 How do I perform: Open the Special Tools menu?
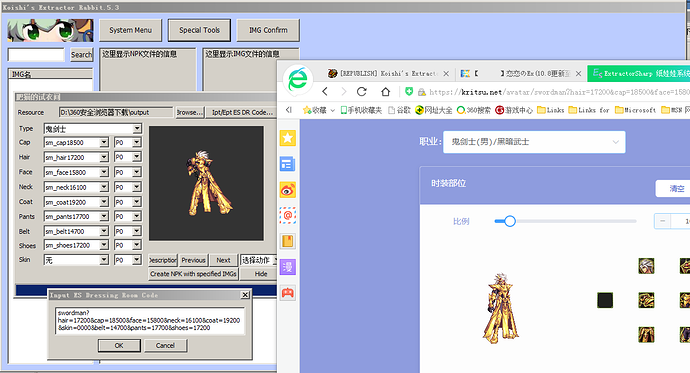click(199, 30)
